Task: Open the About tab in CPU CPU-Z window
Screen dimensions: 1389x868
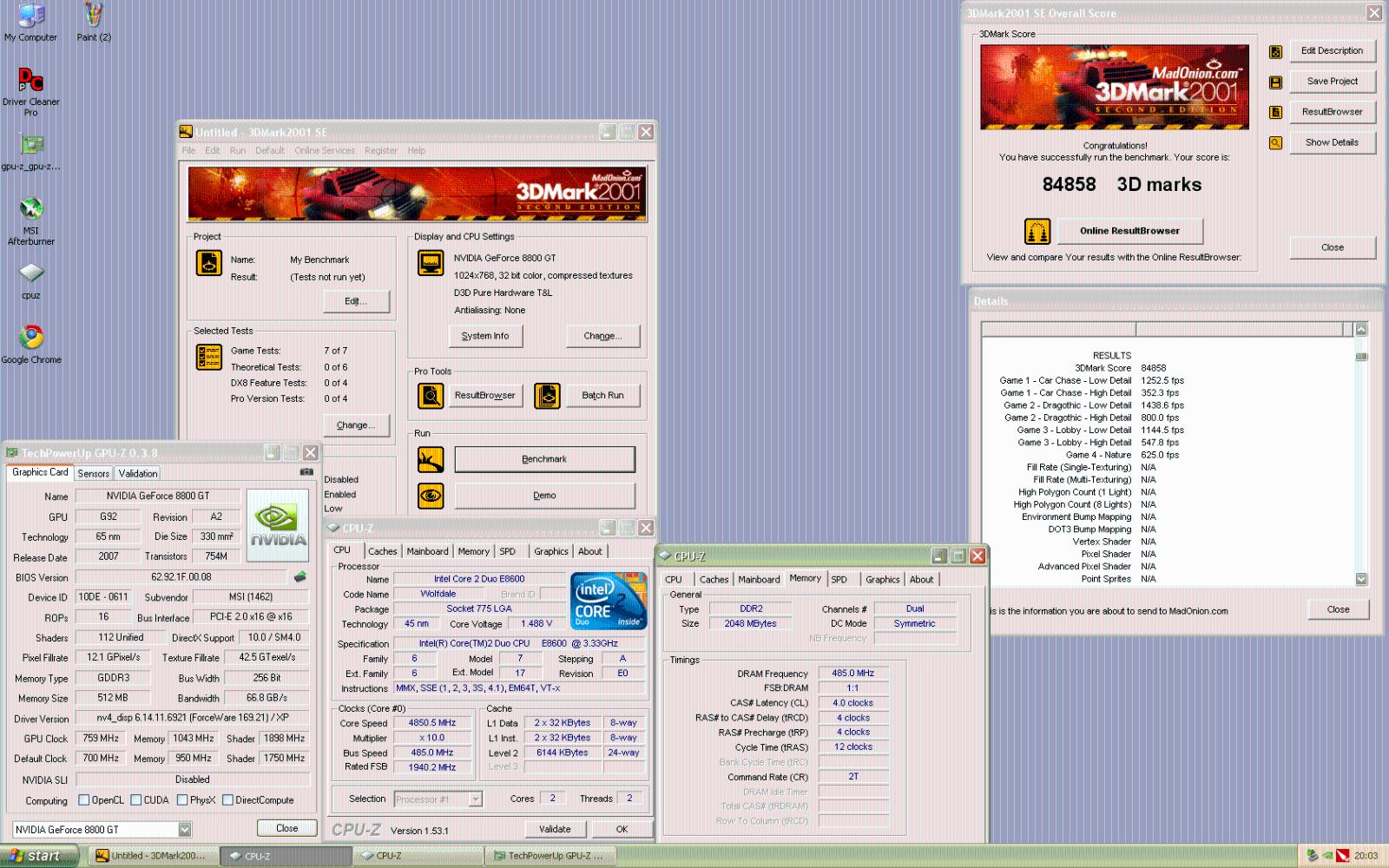Action: pyautogui.click(x=590, y=551)
